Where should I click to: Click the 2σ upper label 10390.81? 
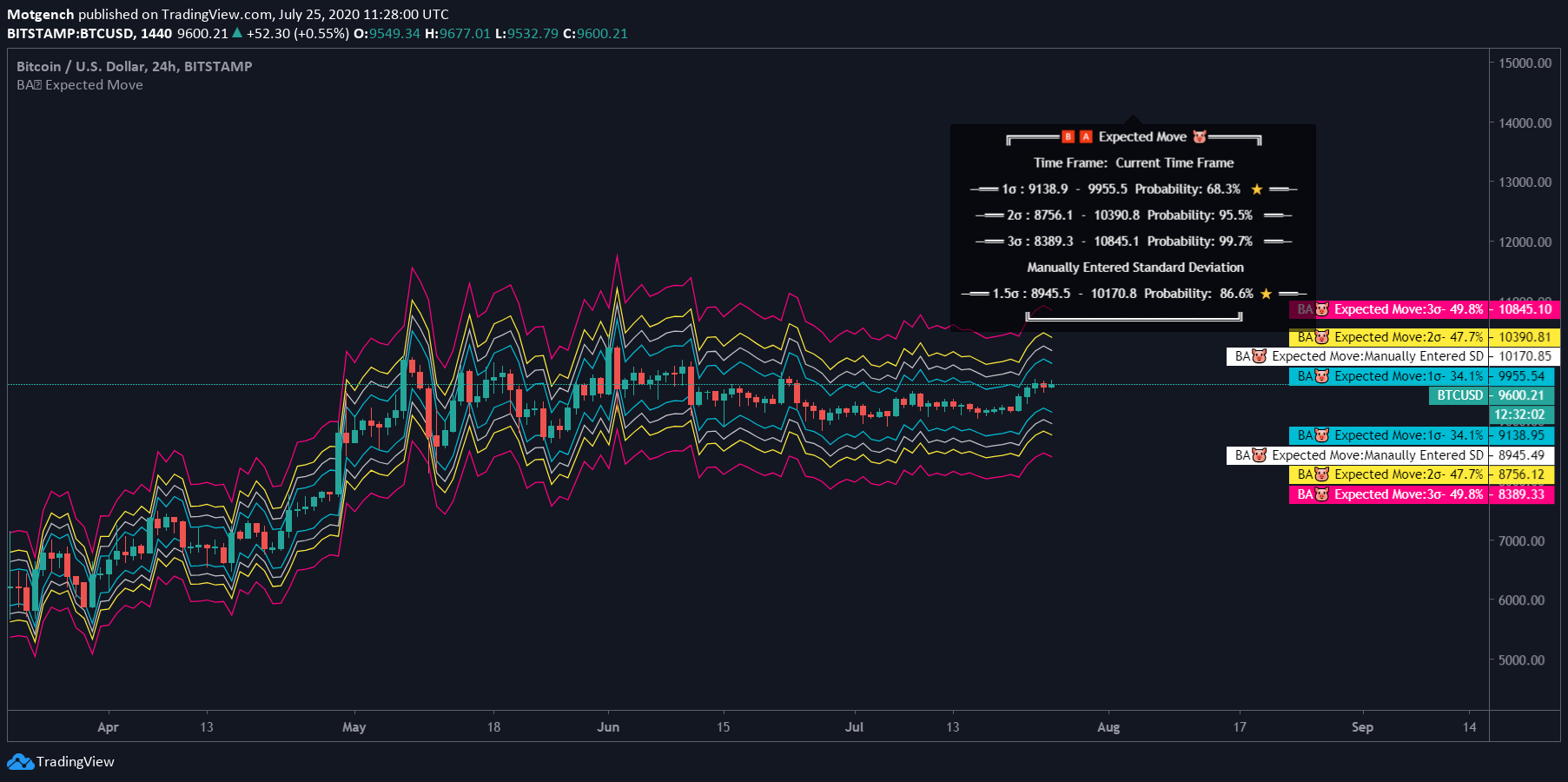click(x=1425, y=337)
